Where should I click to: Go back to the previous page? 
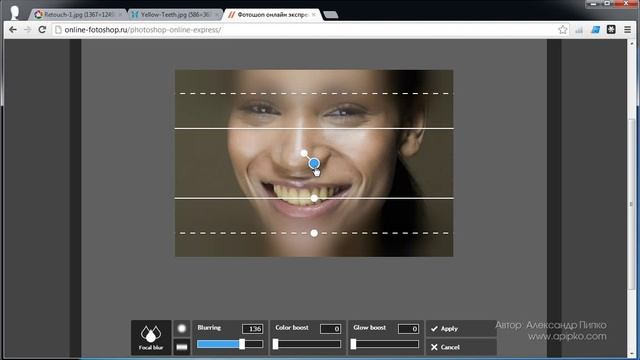pos(13,30)
